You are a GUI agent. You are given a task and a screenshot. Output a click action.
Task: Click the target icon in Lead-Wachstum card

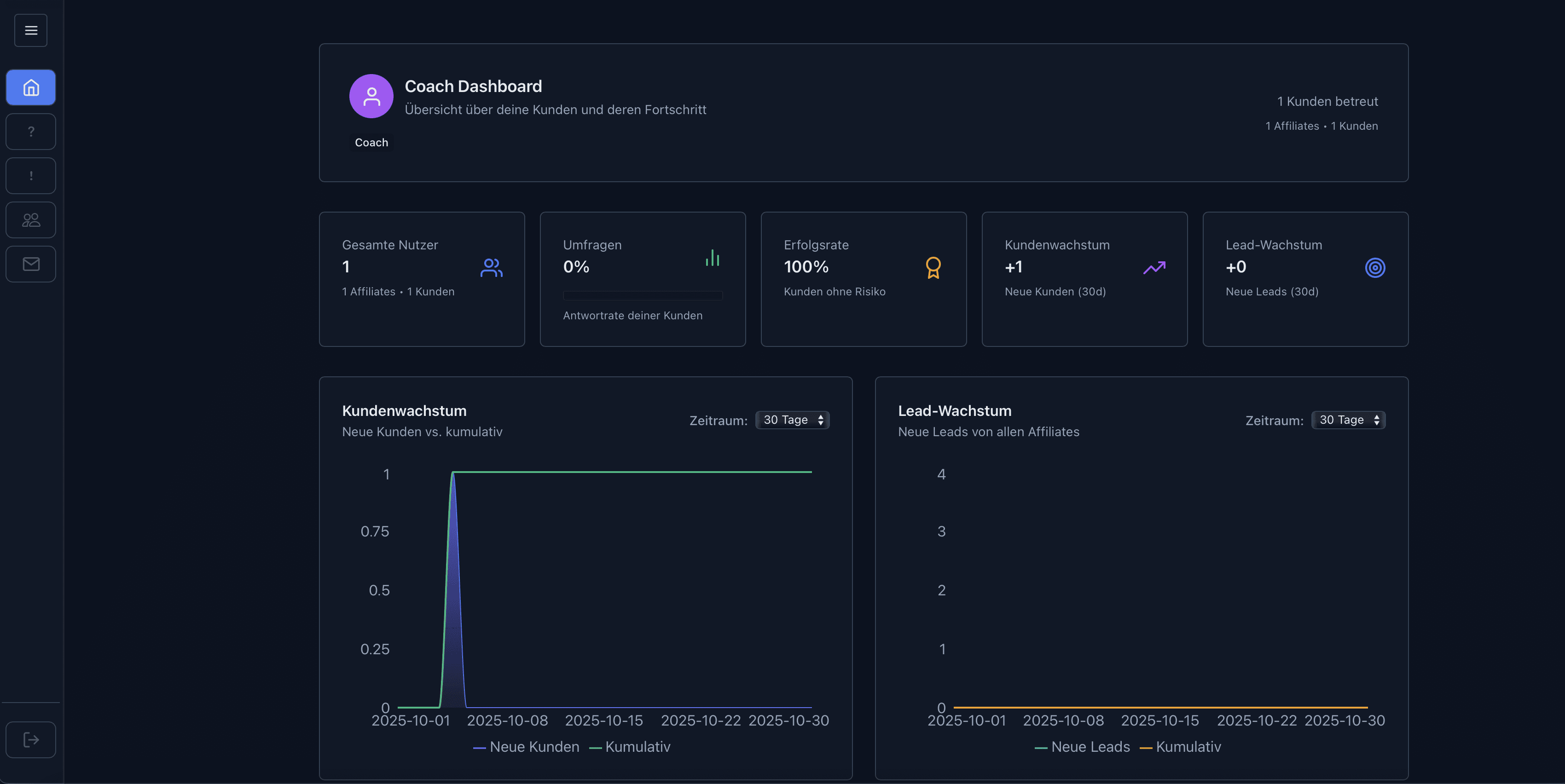click(1375, 267)
